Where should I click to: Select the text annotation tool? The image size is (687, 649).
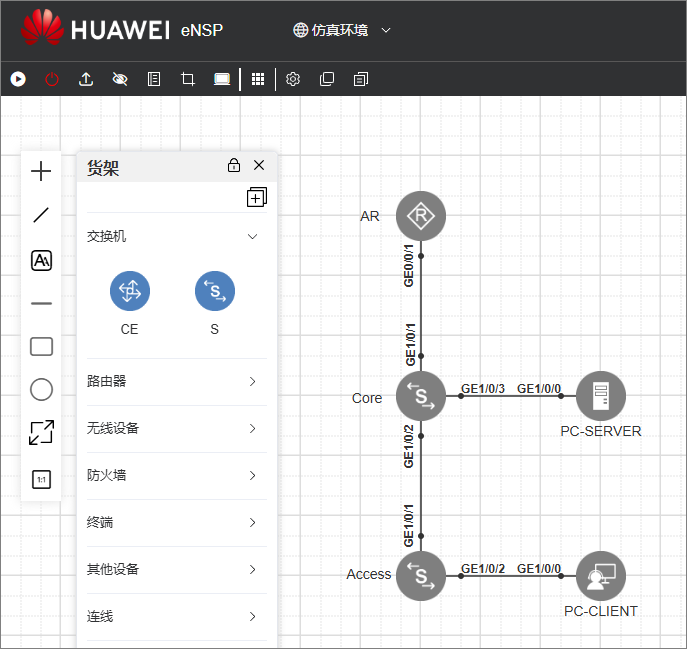pyautogui.click(x=41, y=260)
